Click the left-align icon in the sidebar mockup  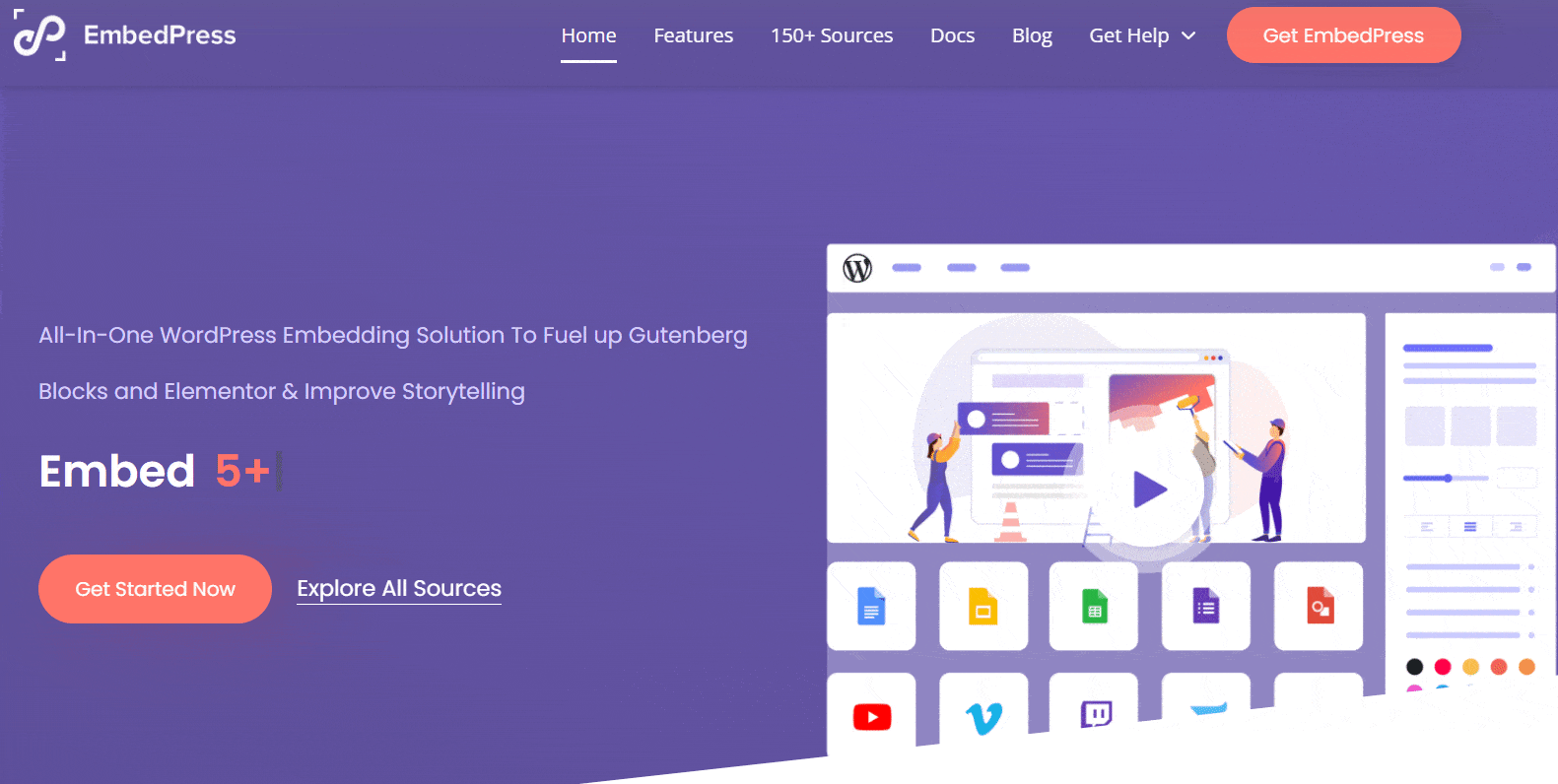click(x=1426, y=527)
